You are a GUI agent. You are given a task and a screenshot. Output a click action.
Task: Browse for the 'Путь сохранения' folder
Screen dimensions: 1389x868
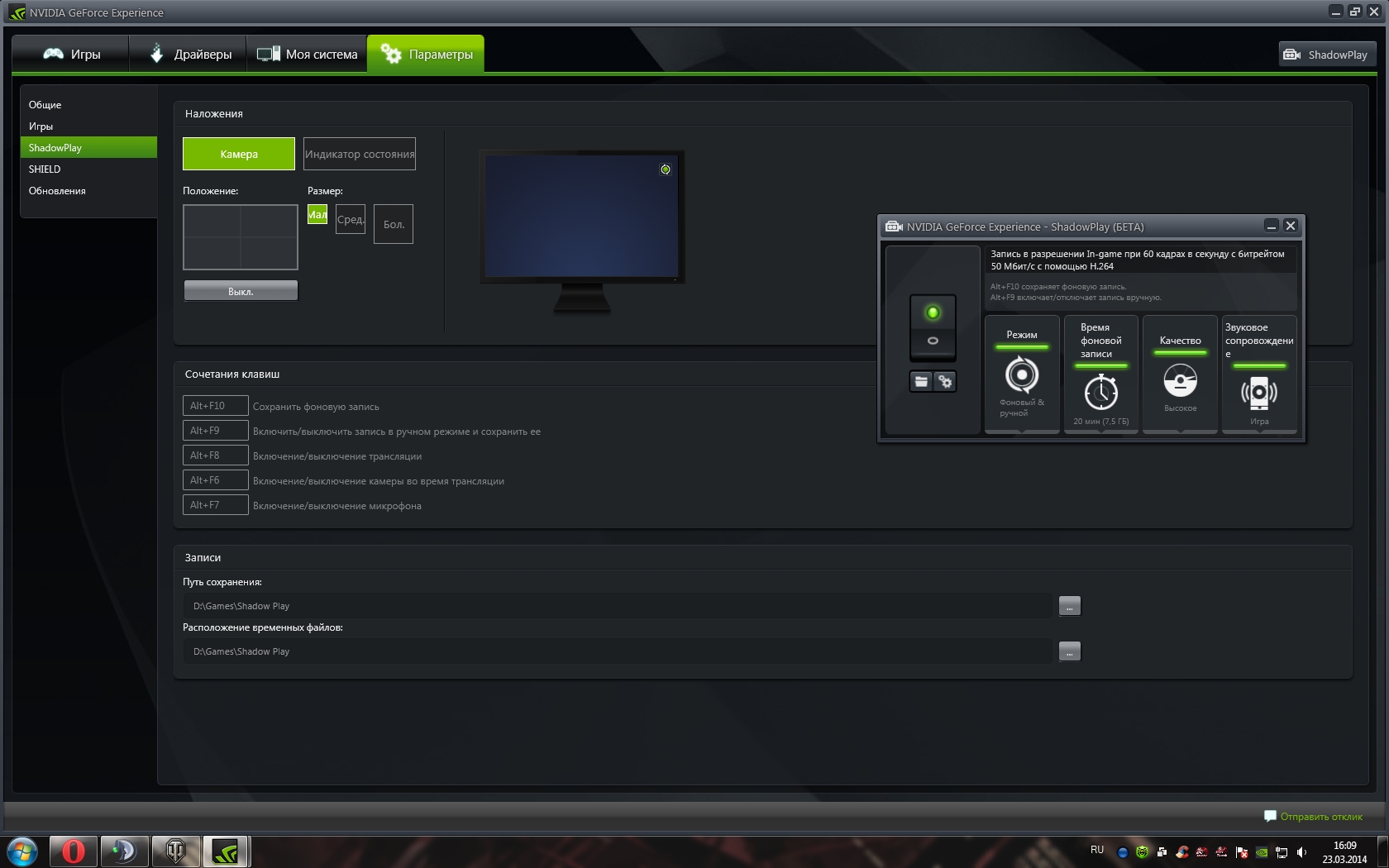click(x=1070, y=606)
